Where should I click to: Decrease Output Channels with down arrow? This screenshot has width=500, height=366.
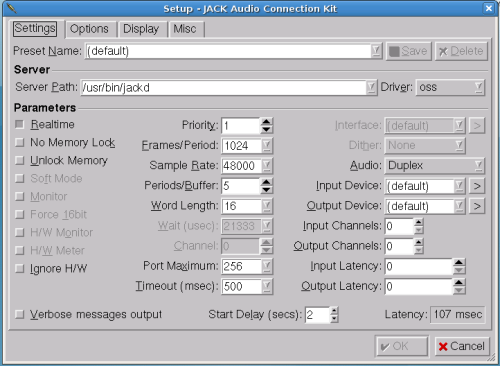[419, 250]
